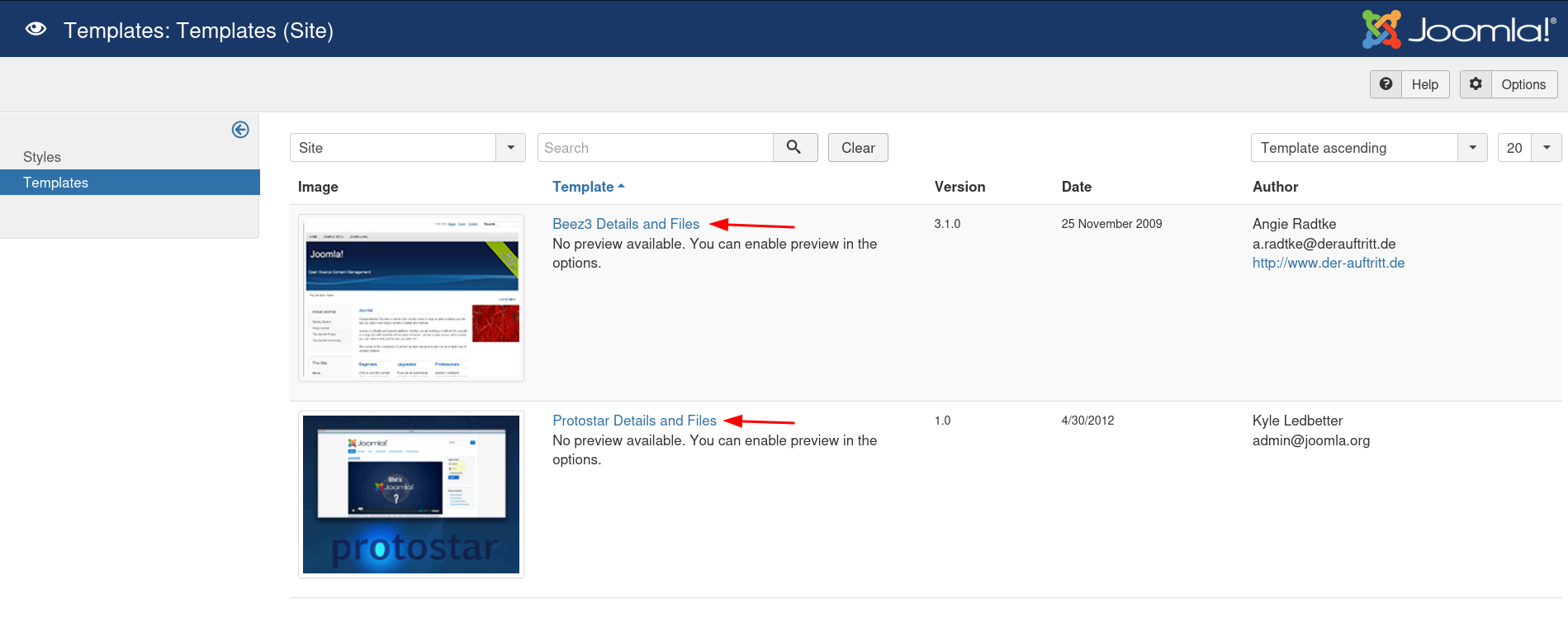Click the question mark Help icon
The width and height of the screenshot is (1568, 618).
coord(1386,84)
